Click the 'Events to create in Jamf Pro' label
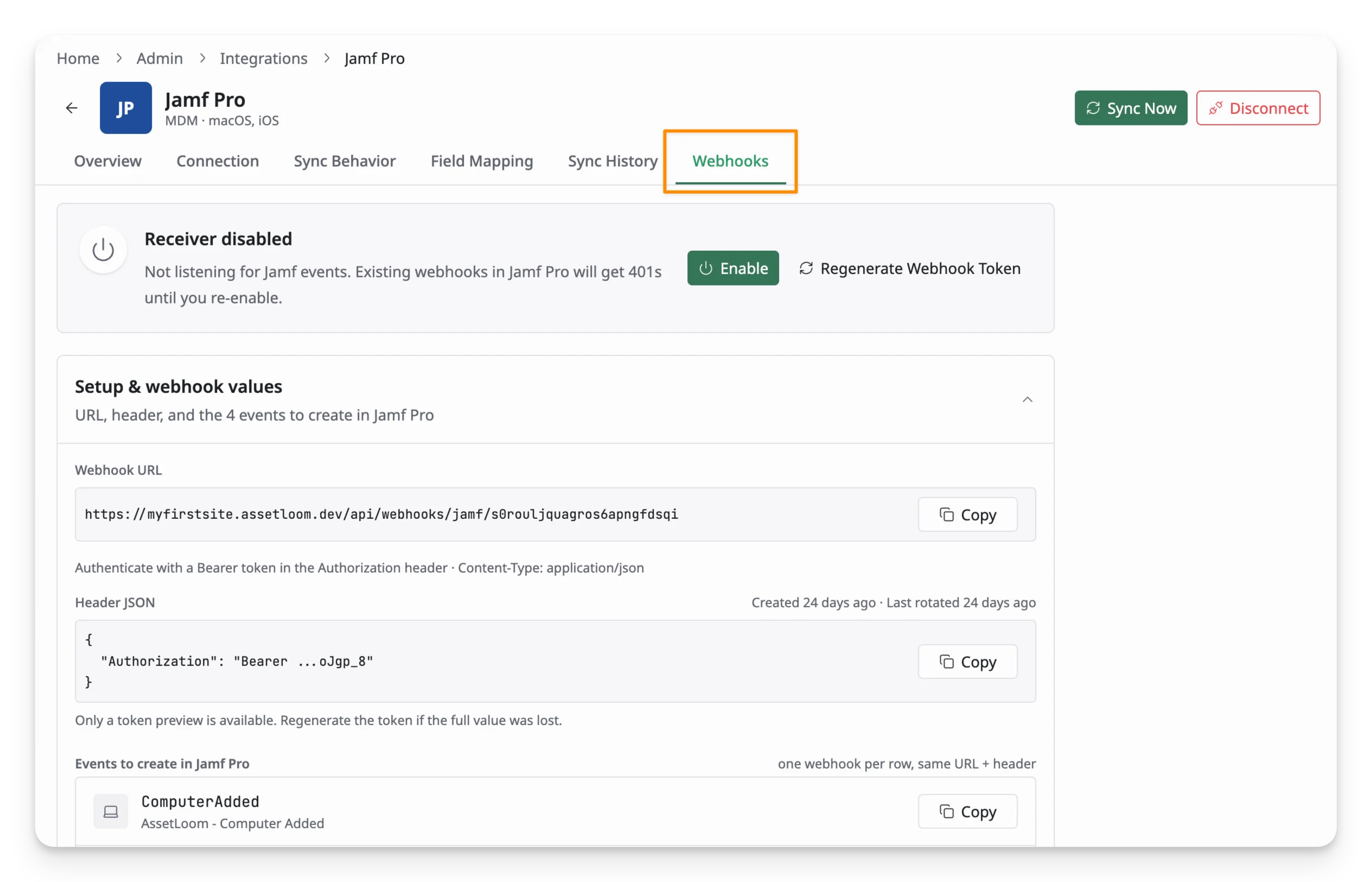Viewport: 1372px width, 882px height. (x=162, y=764)
